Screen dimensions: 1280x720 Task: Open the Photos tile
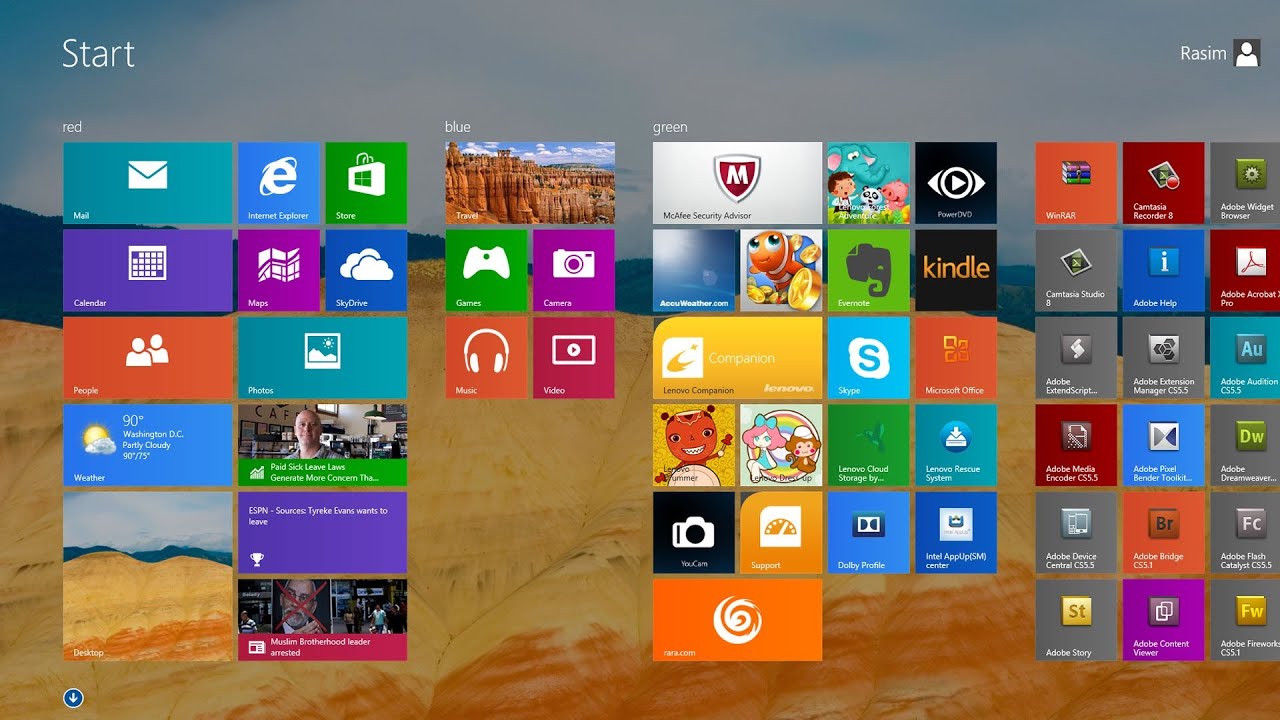click(322, 358)
